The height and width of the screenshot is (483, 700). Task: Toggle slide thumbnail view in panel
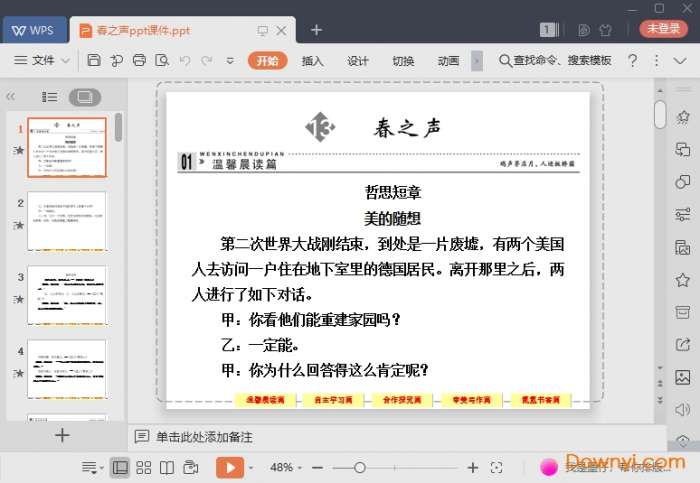point(84,97)
